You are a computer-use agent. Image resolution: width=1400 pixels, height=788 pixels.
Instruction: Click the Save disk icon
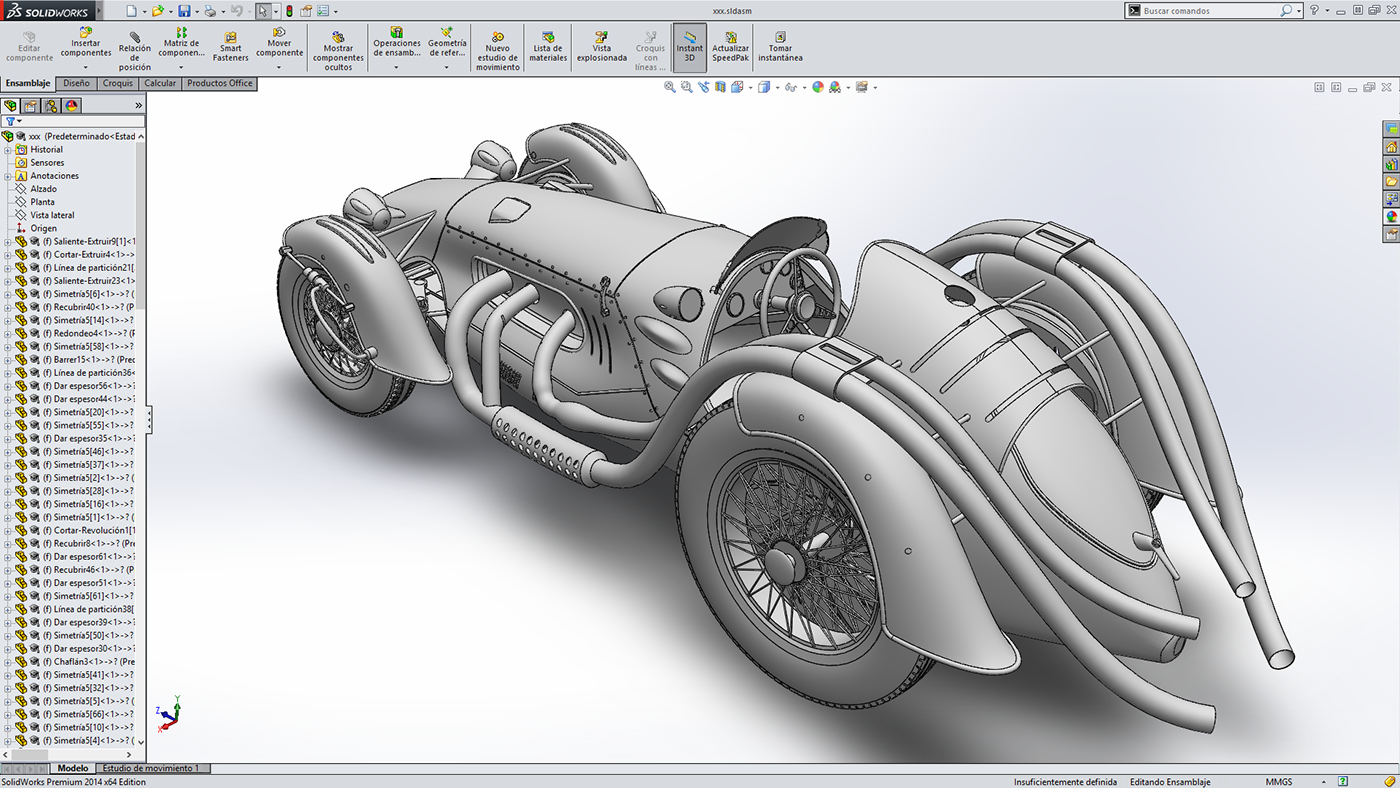pos(184,11)
